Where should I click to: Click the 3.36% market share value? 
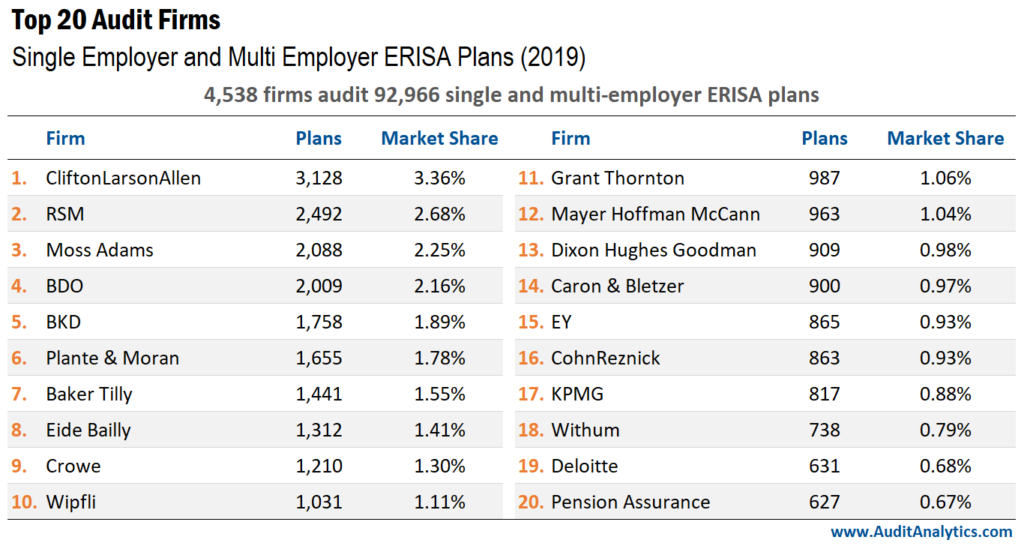pyautogui.click(x=440, y=178)
